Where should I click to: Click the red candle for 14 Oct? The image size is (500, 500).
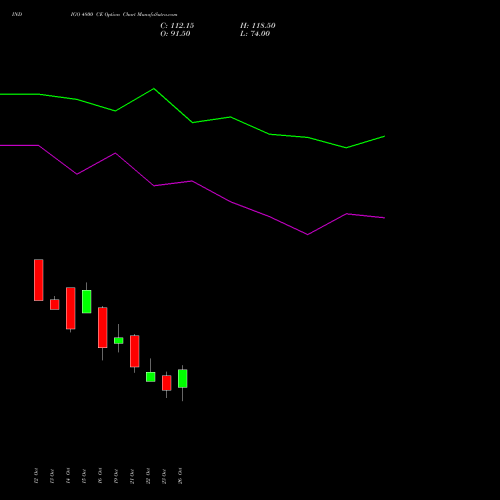[71, 308]
